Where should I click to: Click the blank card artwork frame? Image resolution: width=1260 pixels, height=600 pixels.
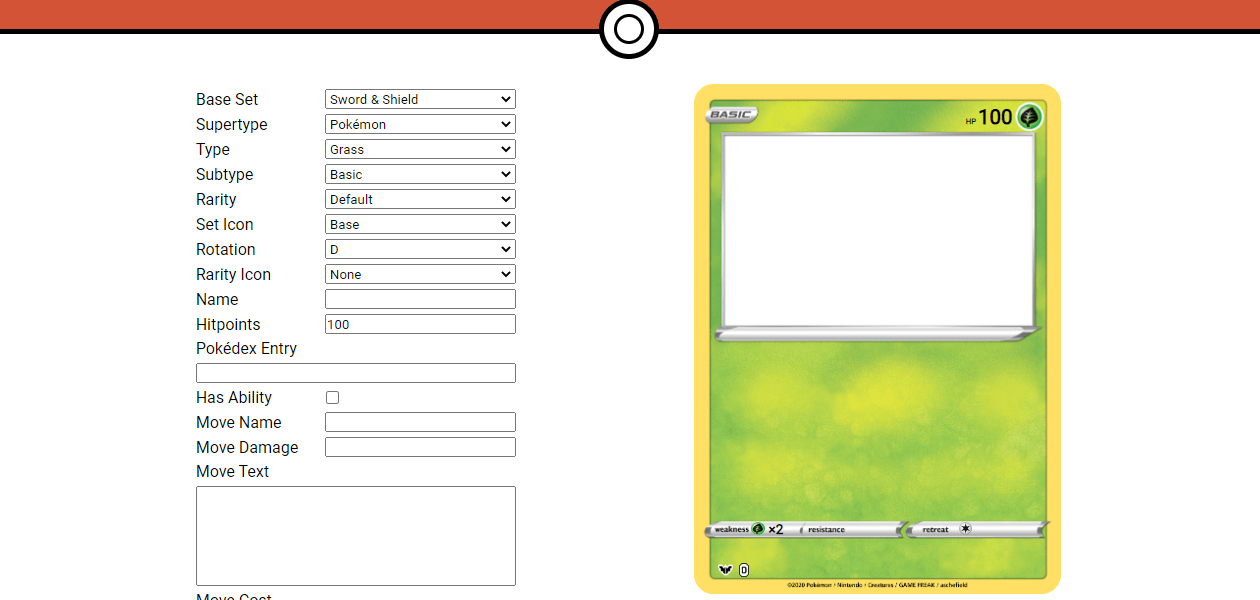point(878,230)
